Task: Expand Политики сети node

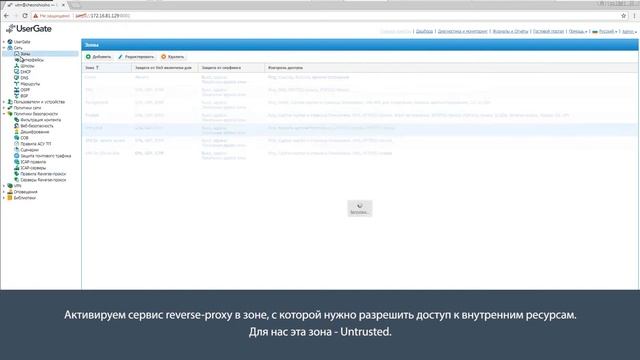Action: 4,108
